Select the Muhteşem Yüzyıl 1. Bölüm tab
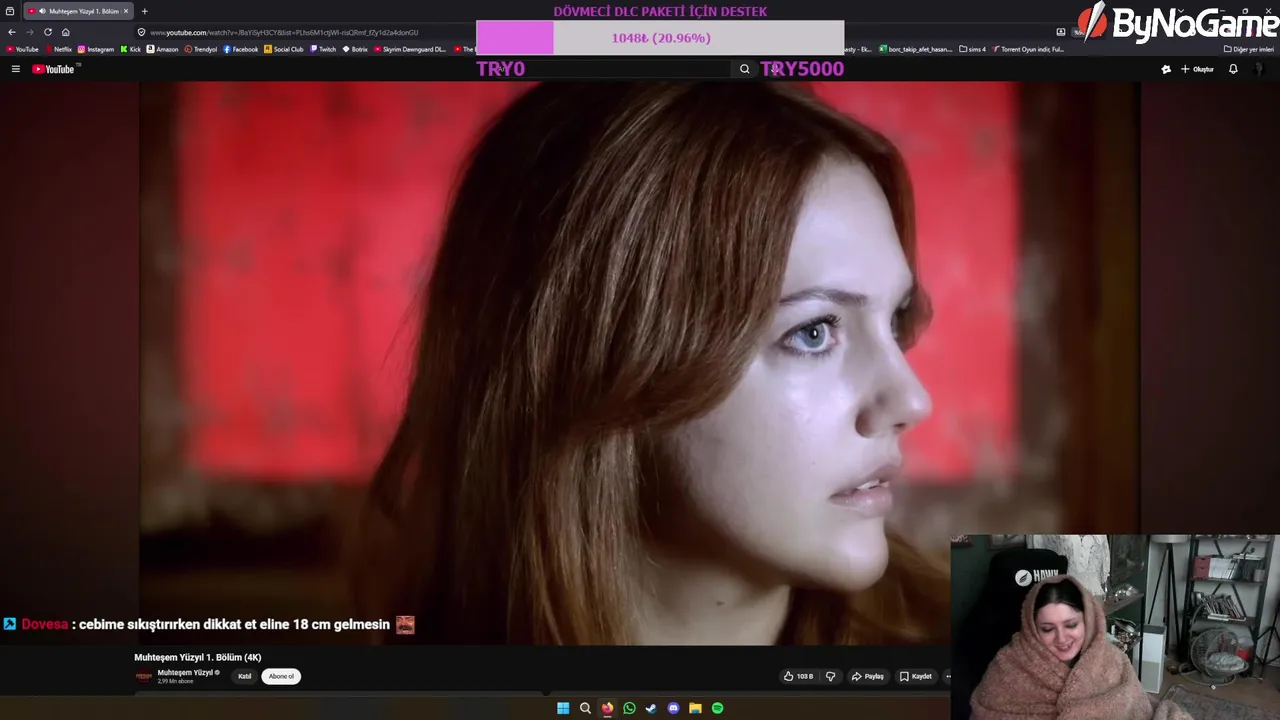 click(x=78, y=11)
